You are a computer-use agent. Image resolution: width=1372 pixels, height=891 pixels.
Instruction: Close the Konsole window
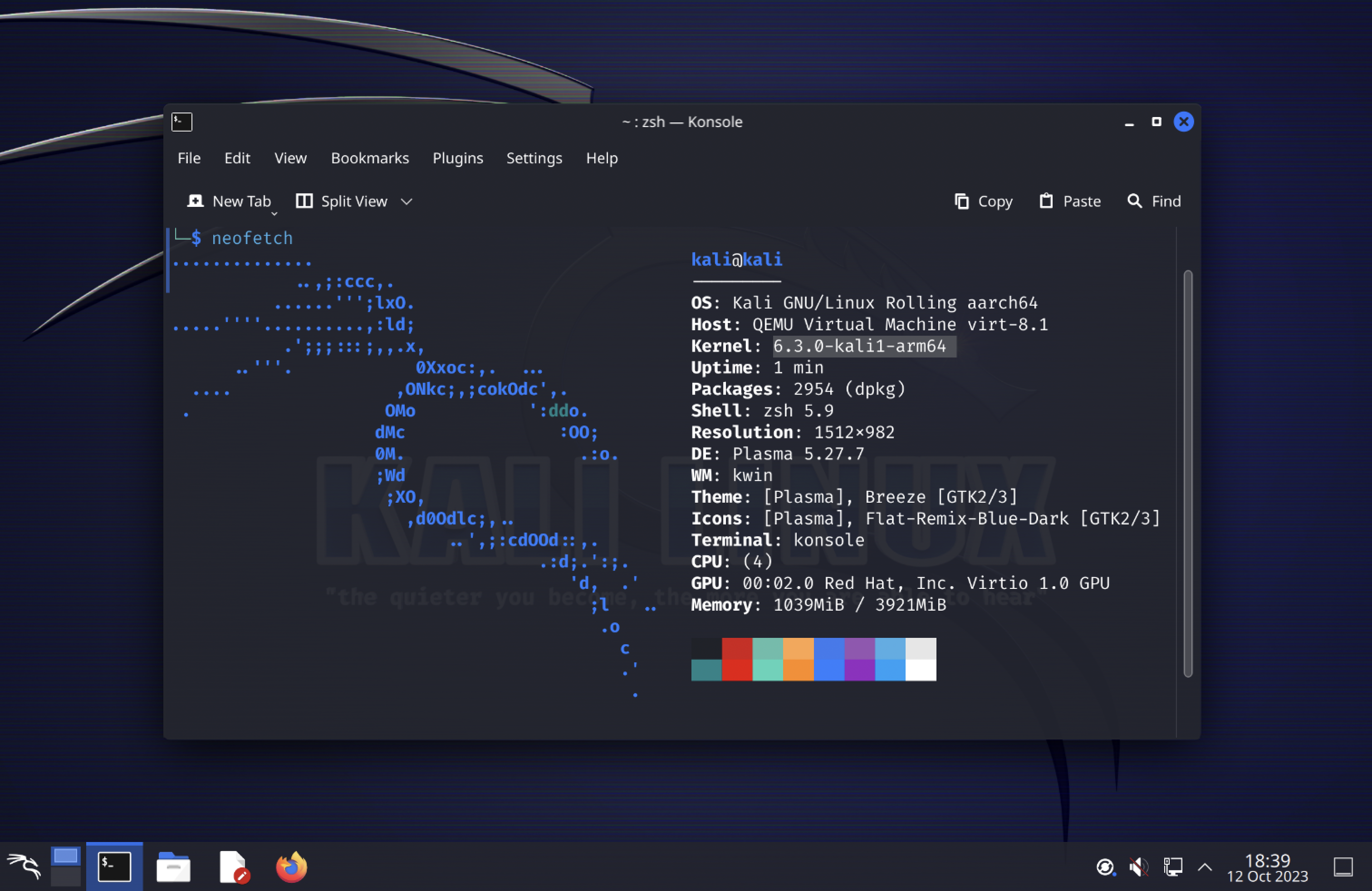click(1184, 122)
